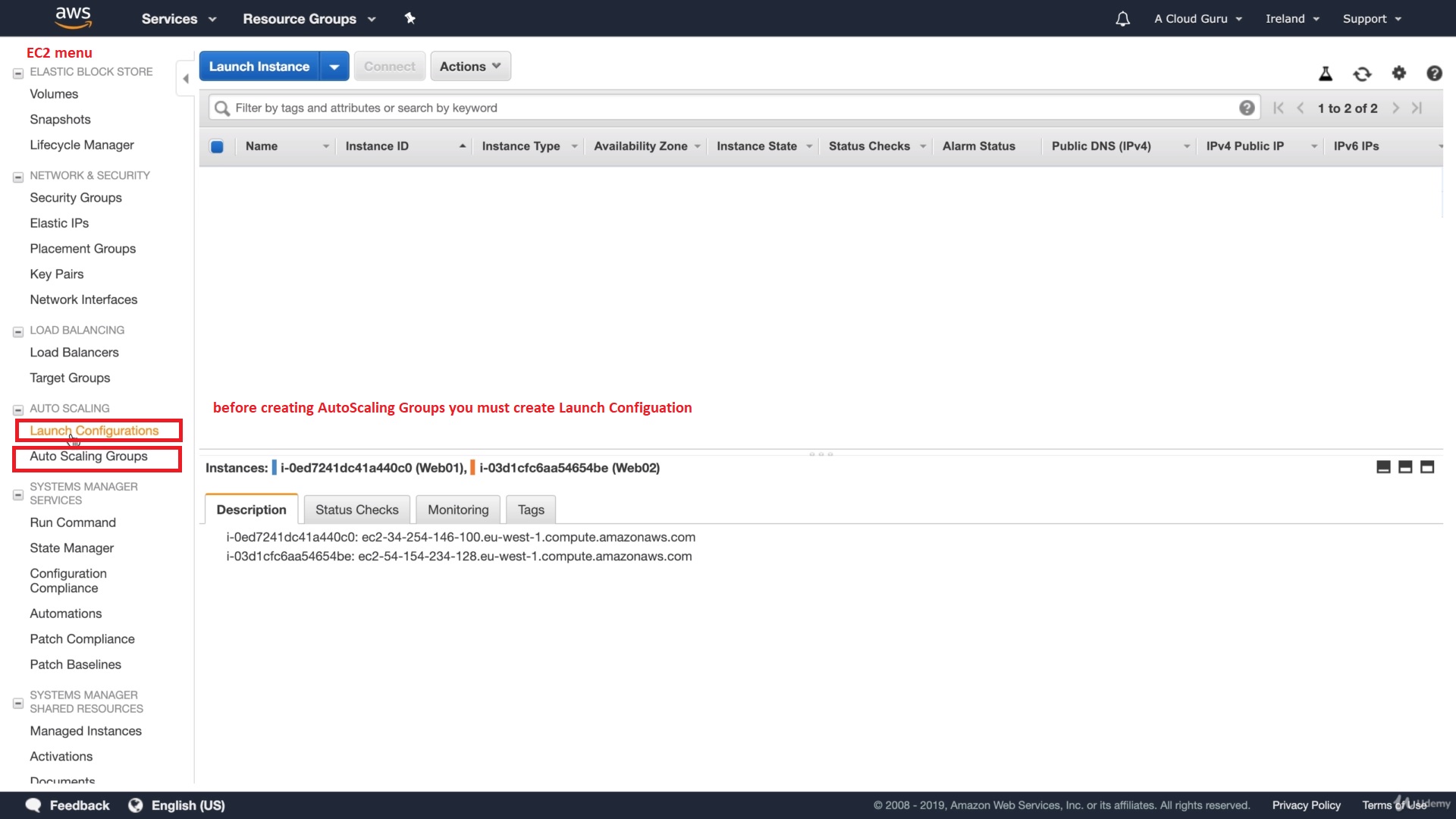Switch to the Status Checks tab

click(x=356, y=510)
